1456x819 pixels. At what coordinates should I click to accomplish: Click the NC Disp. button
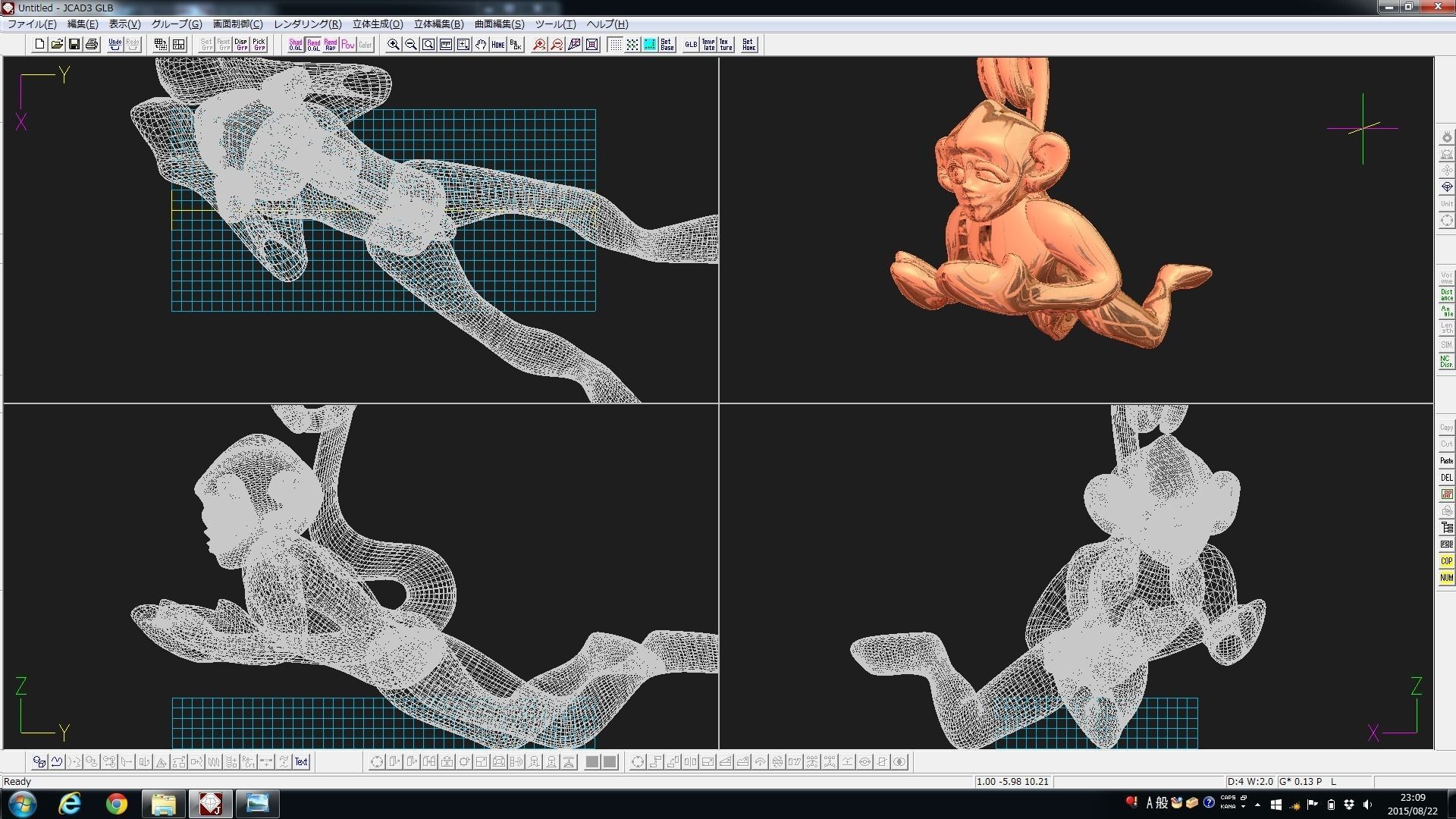tap(1447, 362)
